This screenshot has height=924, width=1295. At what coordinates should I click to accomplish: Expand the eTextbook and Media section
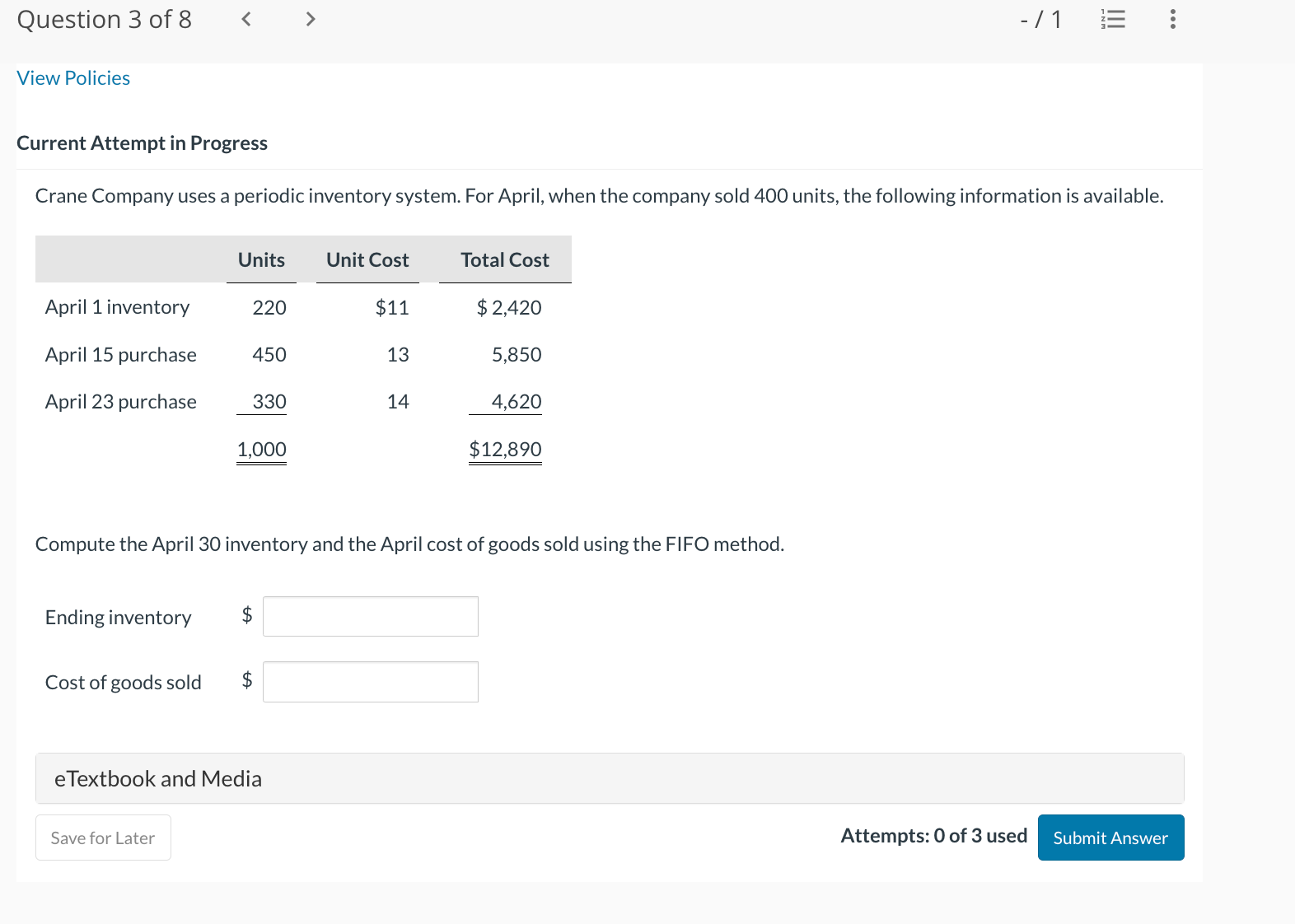[x=610, y=778]
